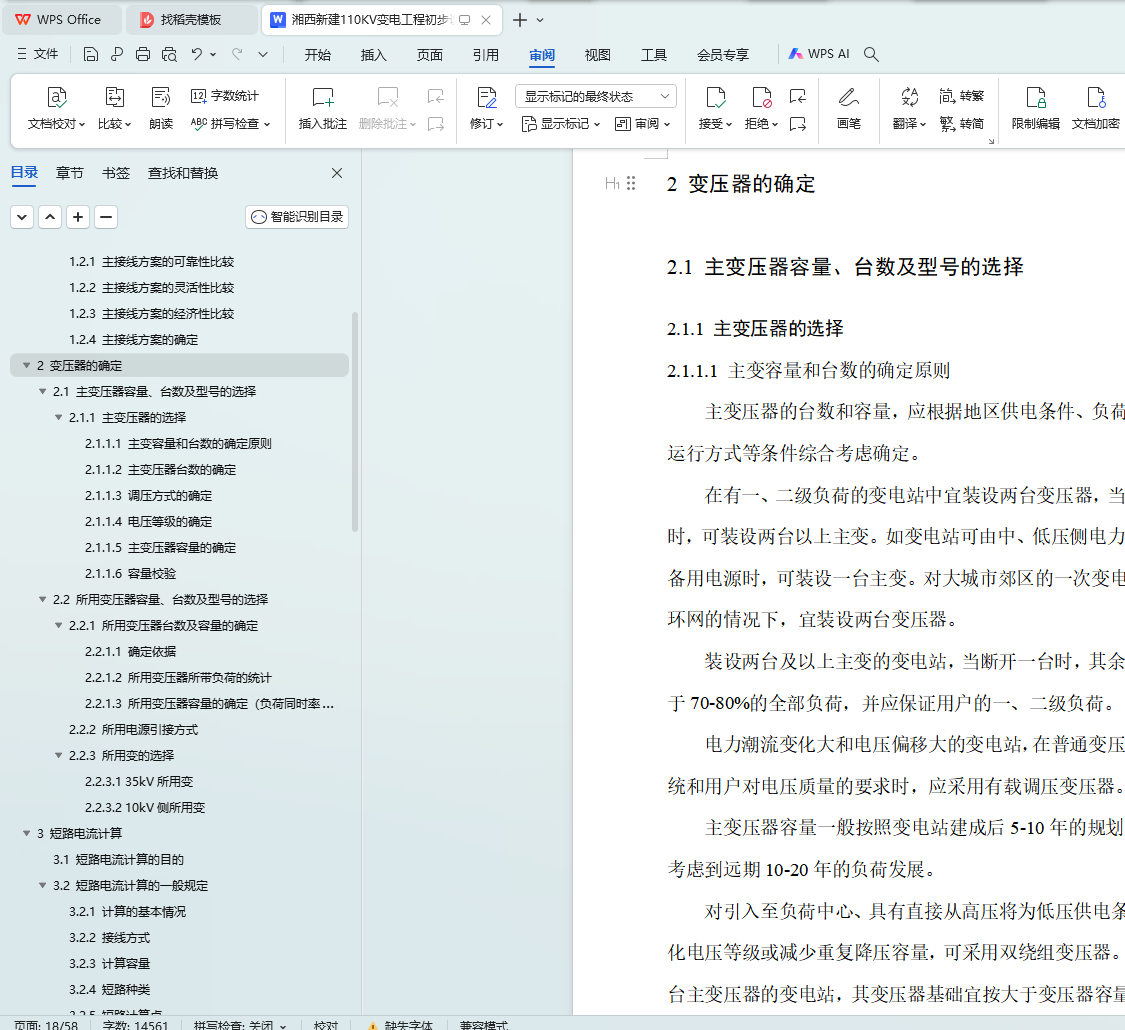Viewport: 1125px width, 1030px height.
Task: Select the 画笔 pen tool
Action: point(848,108)
